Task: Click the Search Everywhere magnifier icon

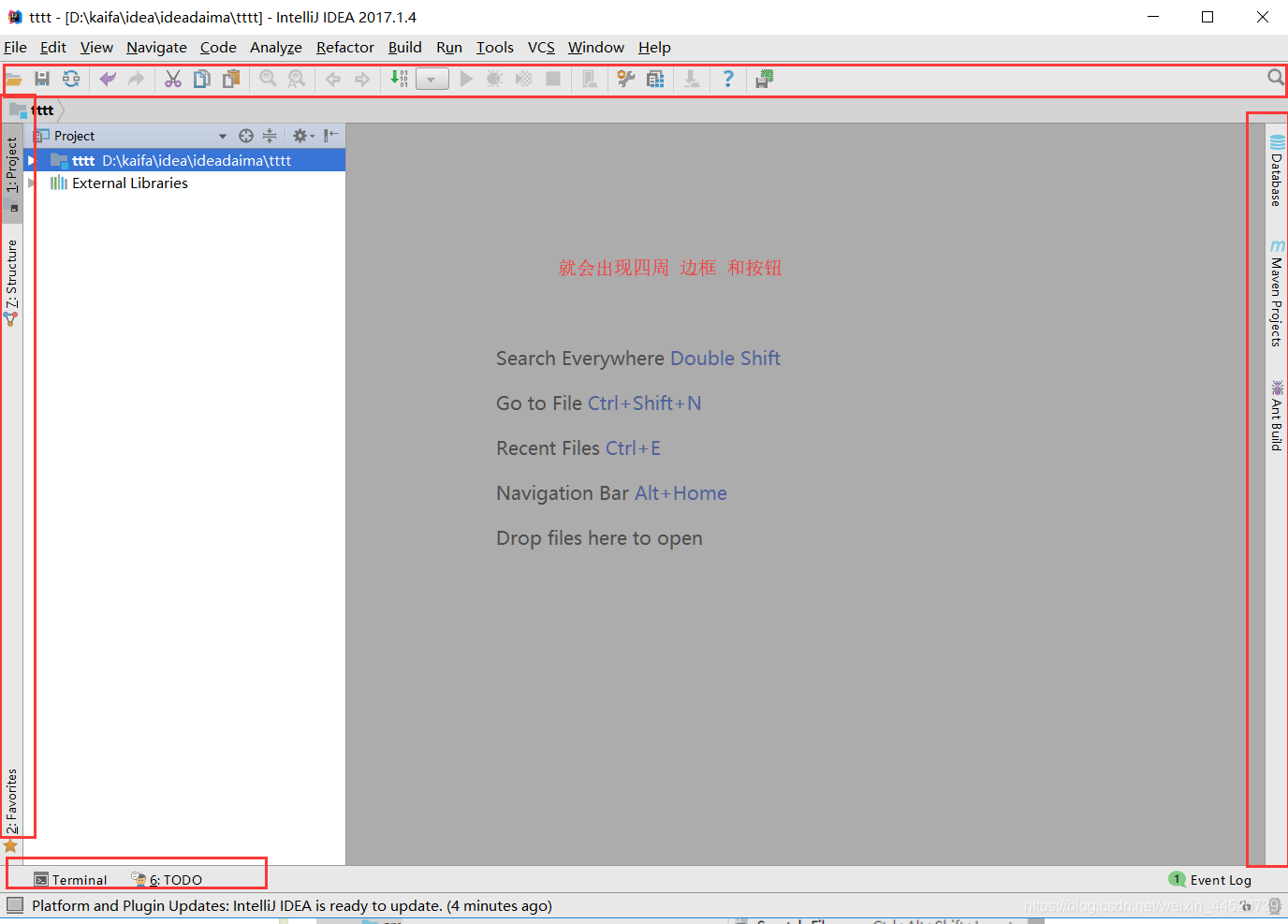Action: coord(1276,78)
